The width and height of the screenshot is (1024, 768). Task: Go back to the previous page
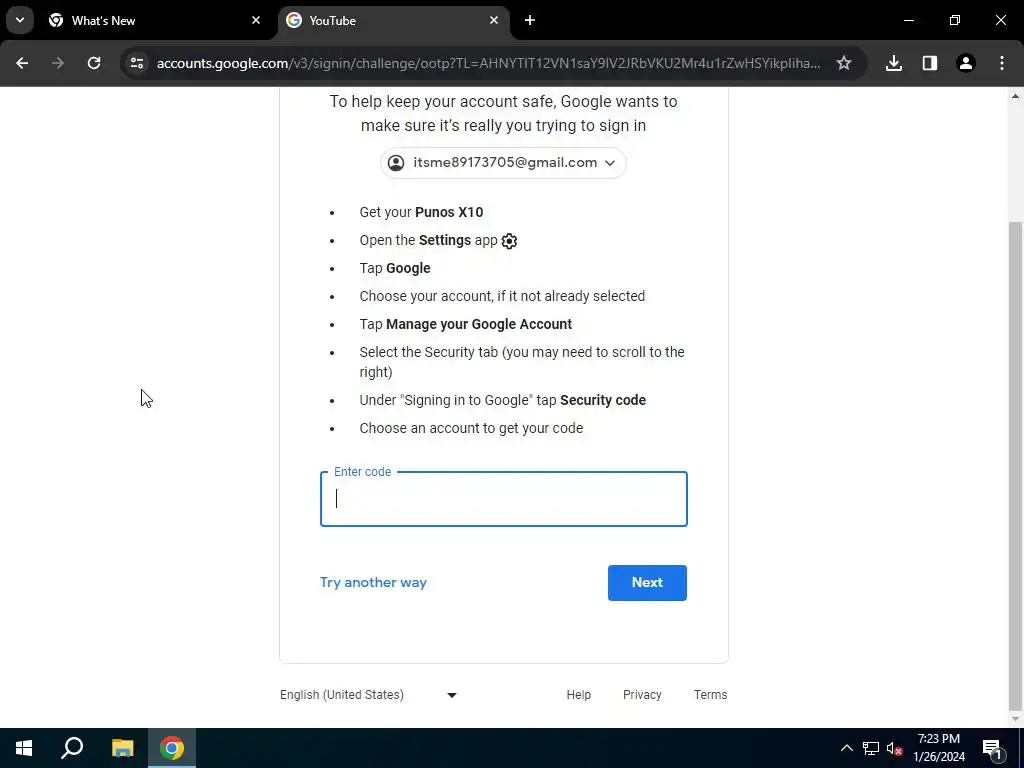point(22,63)
